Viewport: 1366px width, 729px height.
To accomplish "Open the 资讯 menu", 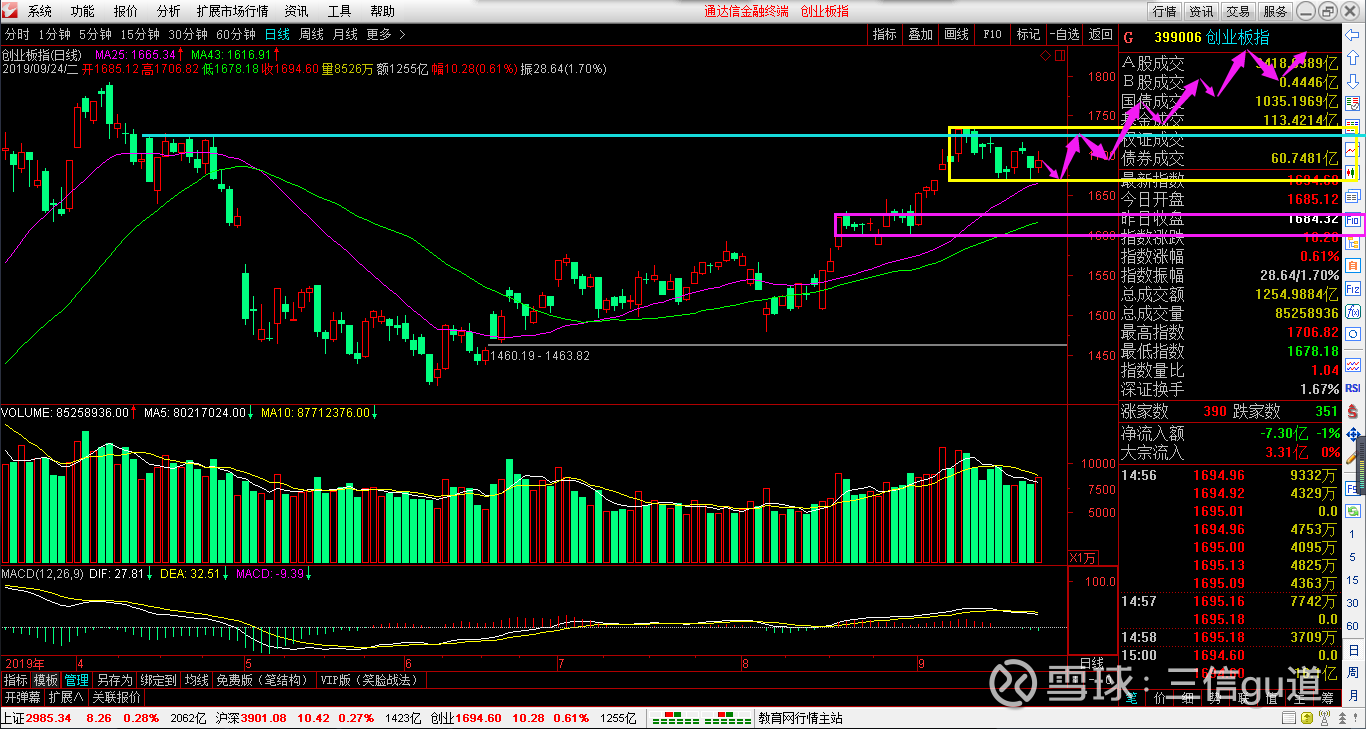I will tap(297, 11).
